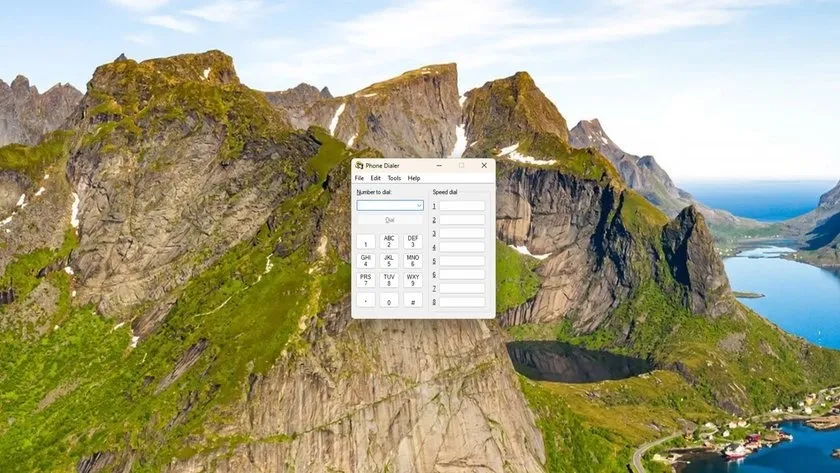Click the ABC 2 keypad button
This screenshot has width=840, height=473.
[x=389, y=241]
